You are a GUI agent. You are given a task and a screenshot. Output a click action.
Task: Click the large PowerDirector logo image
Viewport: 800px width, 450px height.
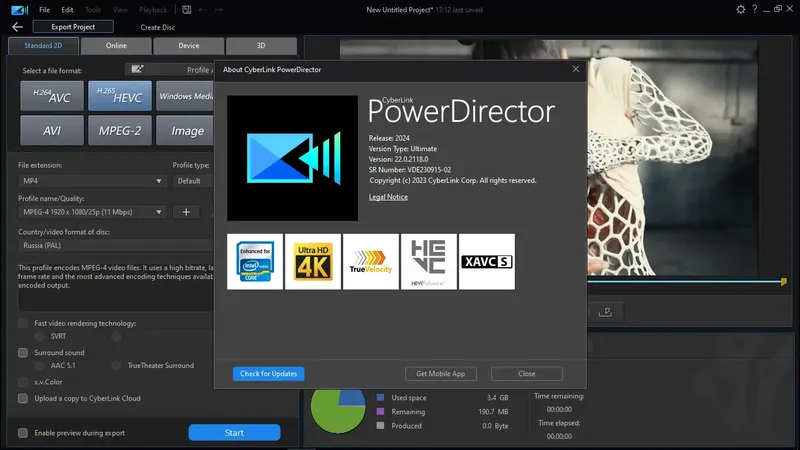pos(292,158)
